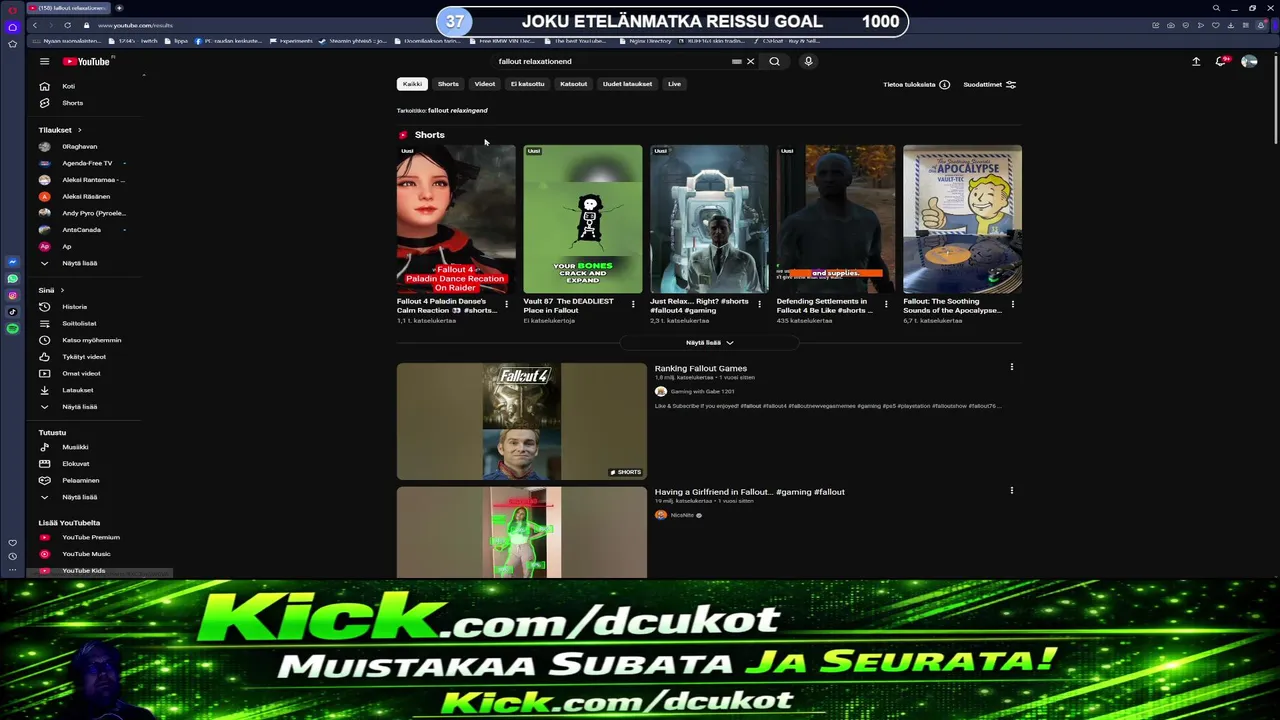1280x720 pixels.
Task: Open TikTok in Opera sidebar
Action: 12,312
